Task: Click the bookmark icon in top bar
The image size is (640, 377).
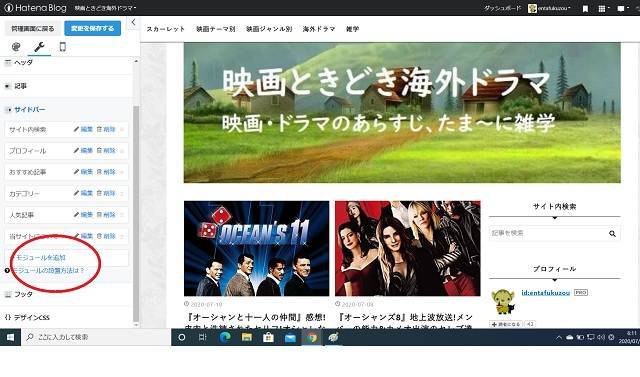Action: point(585,9)
